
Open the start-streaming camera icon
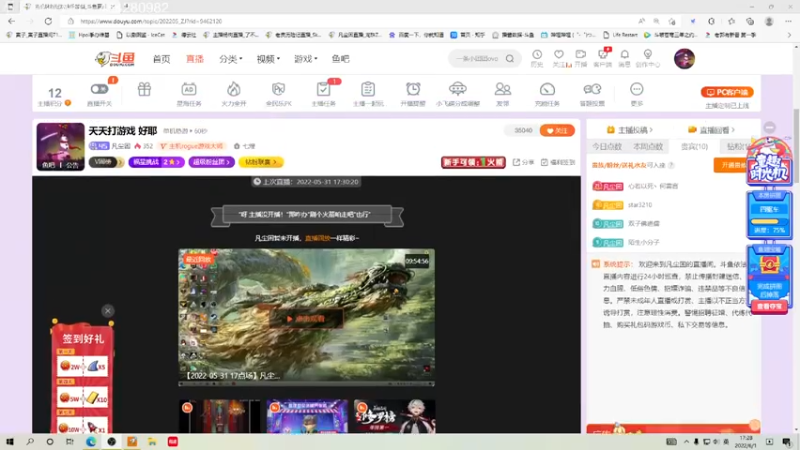pyautogui.click(x=581, y=54)
